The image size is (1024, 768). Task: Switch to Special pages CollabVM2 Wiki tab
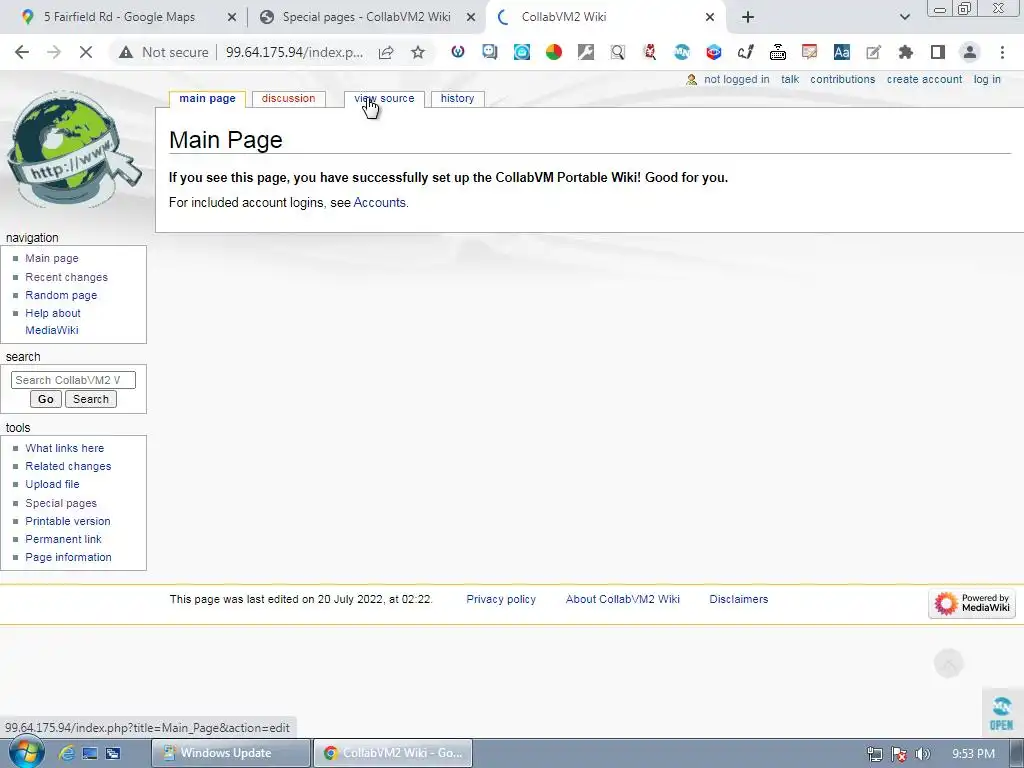(366, 17)
